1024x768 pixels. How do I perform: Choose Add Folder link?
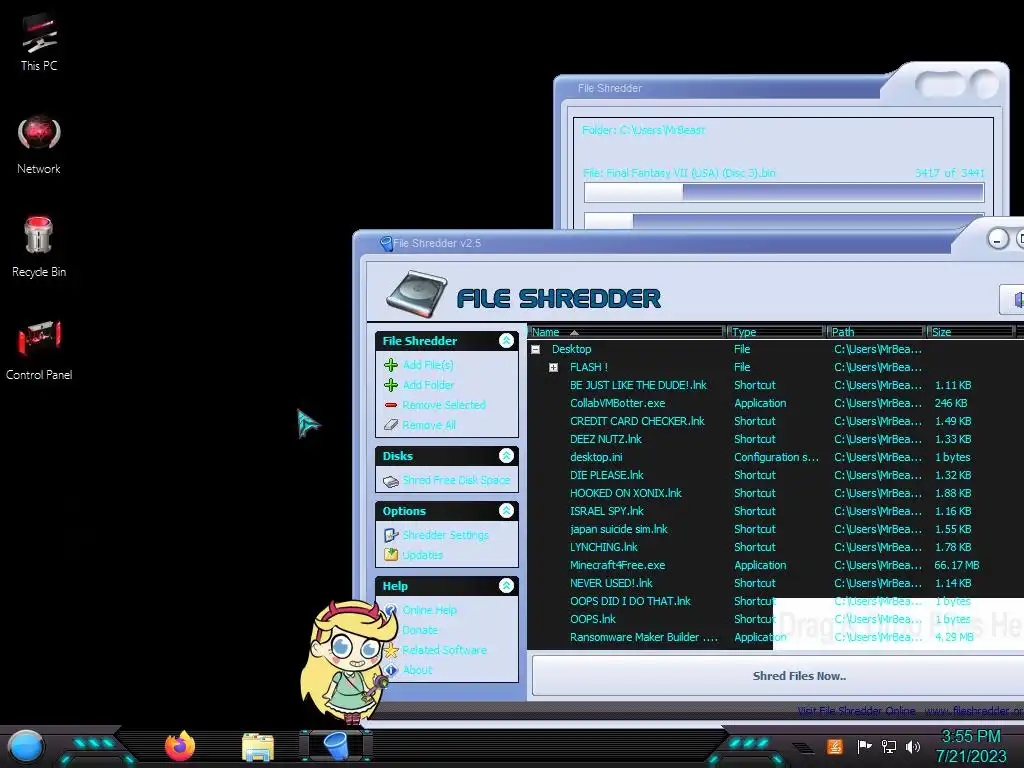428,385
